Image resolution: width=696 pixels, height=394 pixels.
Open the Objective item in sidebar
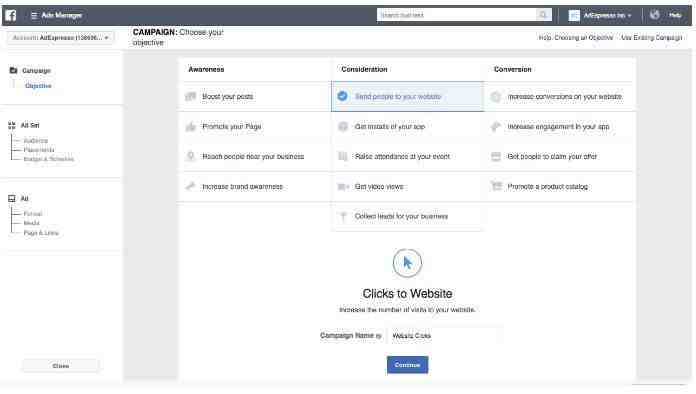point(38,86)
